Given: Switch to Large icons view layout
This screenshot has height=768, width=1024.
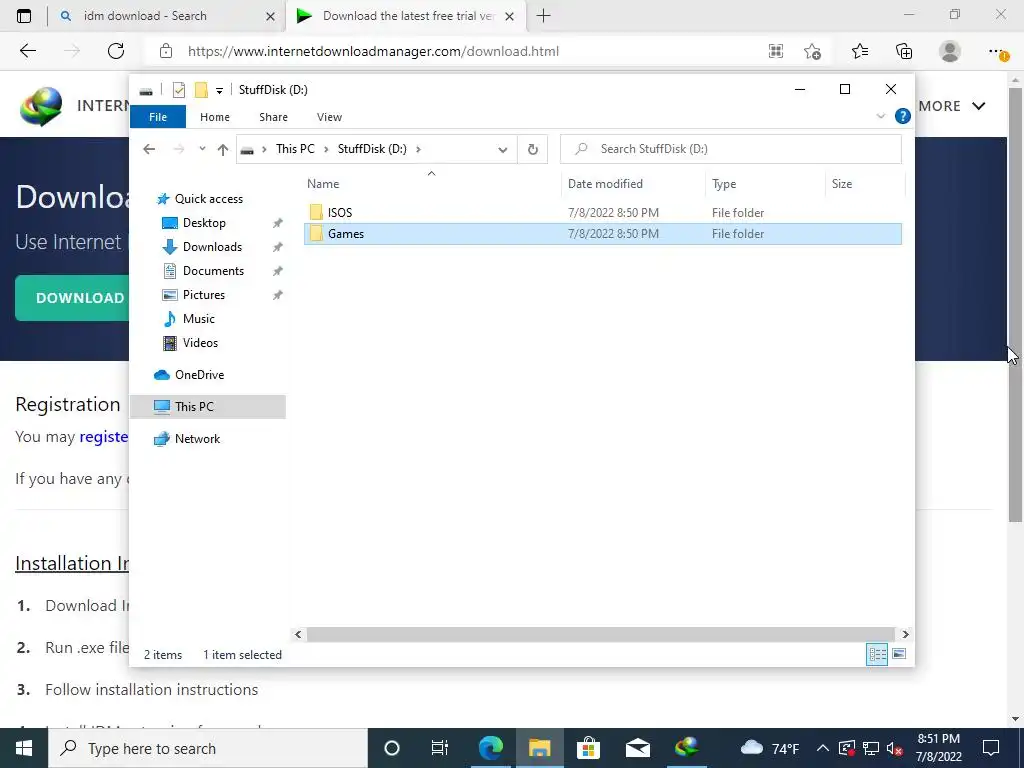Looking at the screenshot, I should (x=899, y=654).
